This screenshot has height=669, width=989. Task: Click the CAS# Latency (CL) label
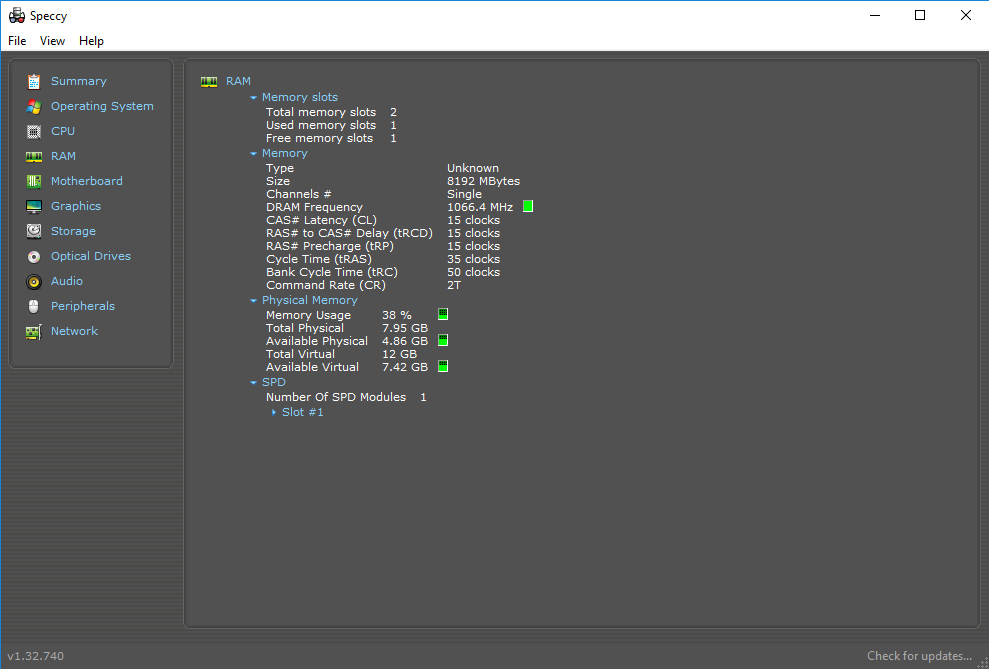click(321, 220)
